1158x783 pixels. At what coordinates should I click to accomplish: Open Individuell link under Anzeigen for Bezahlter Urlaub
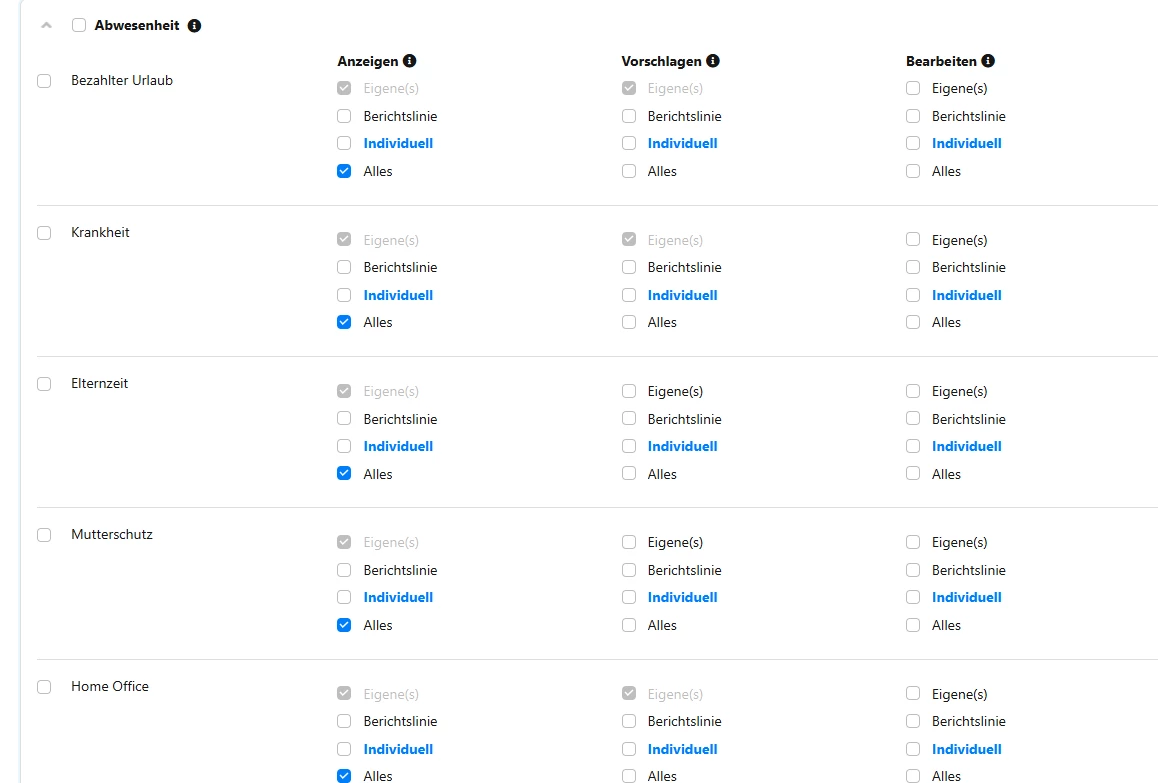[x=398, y=143]
